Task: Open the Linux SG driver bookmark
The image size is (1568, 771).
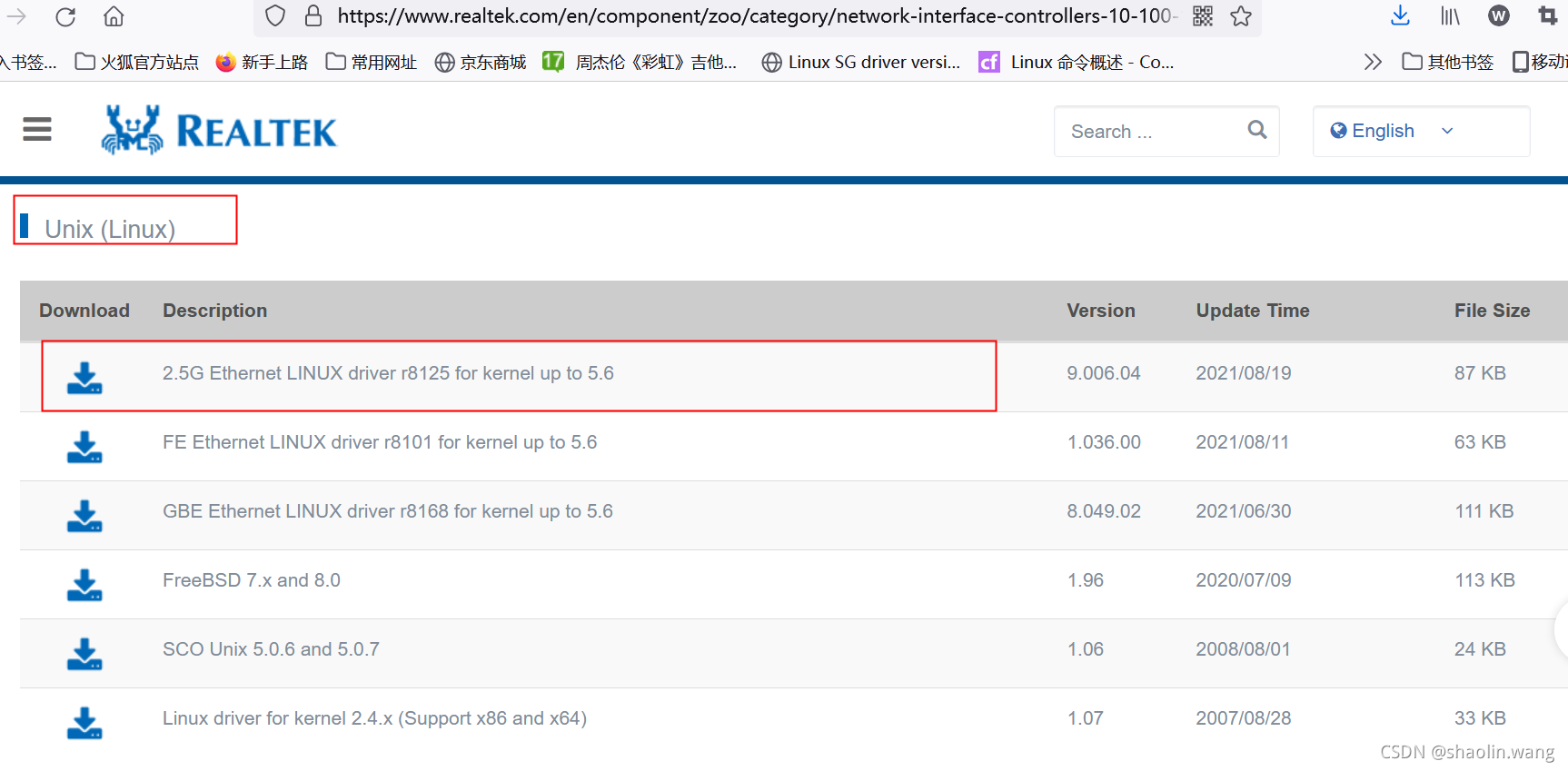Action: click(861, 62)
